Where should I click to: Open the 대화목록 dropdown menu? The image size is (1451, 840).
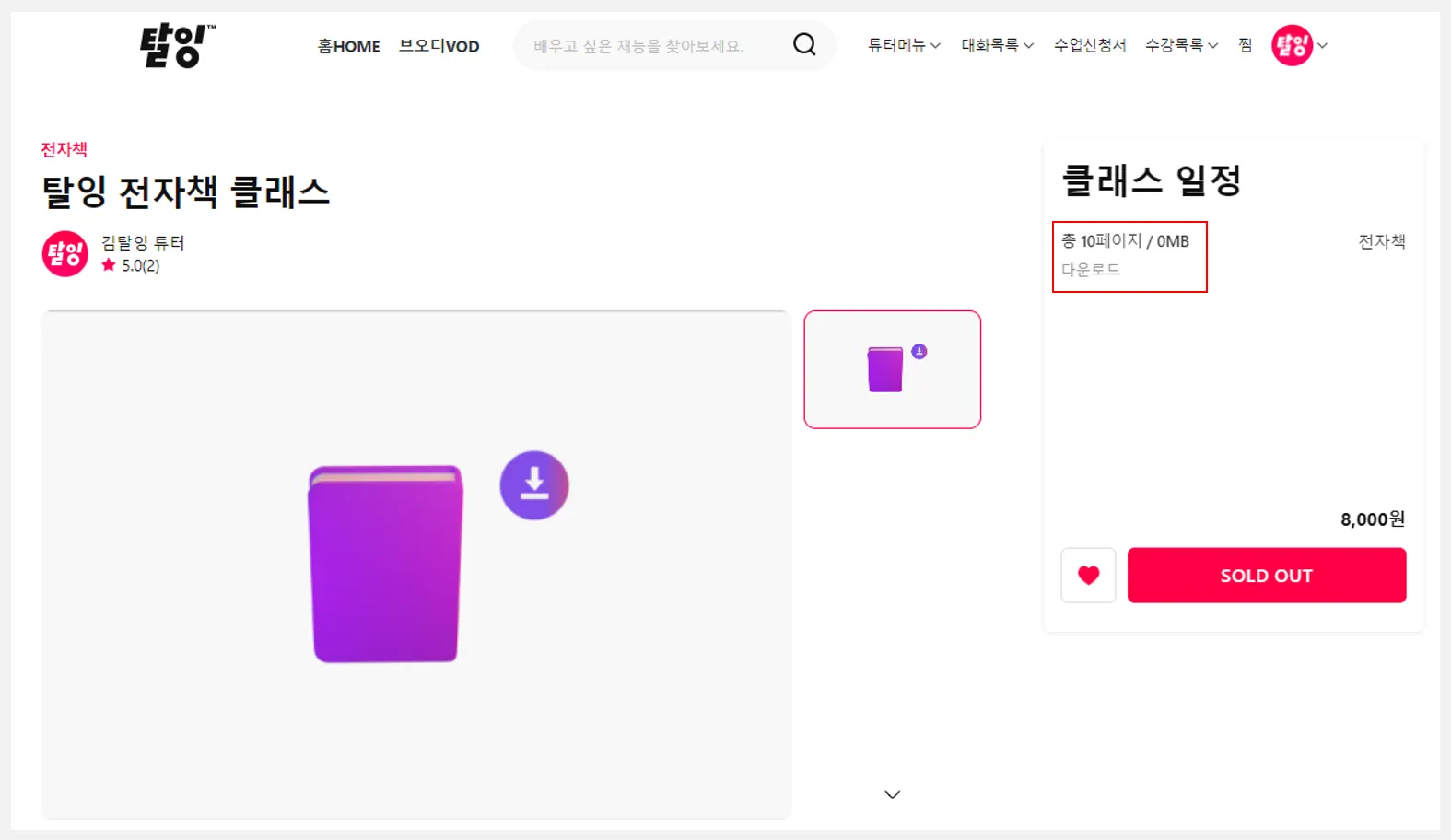coord(997,45)
